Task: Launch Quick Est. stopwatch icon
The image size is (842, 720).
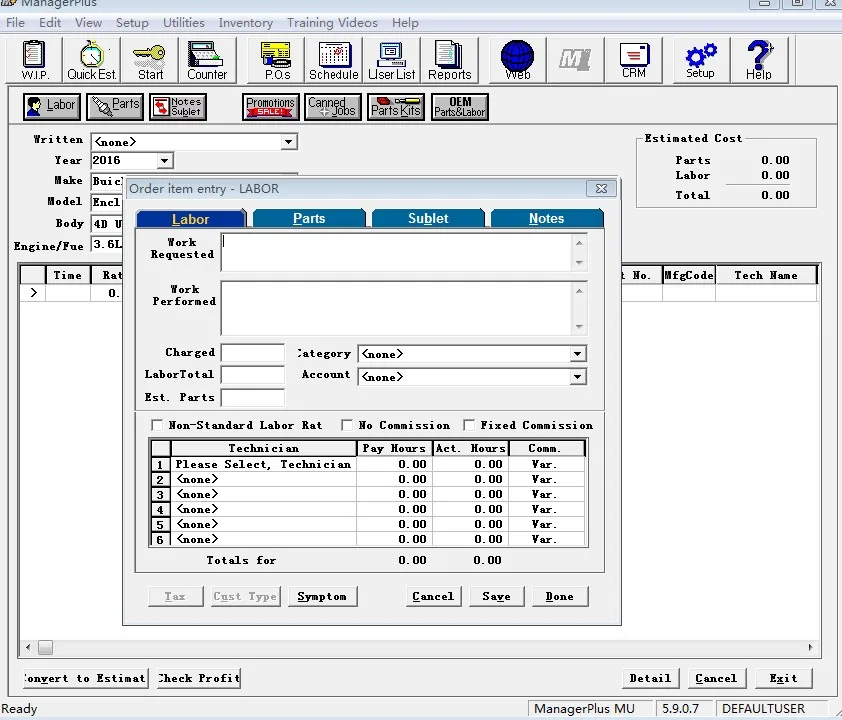Action: (x=92, y=60)
